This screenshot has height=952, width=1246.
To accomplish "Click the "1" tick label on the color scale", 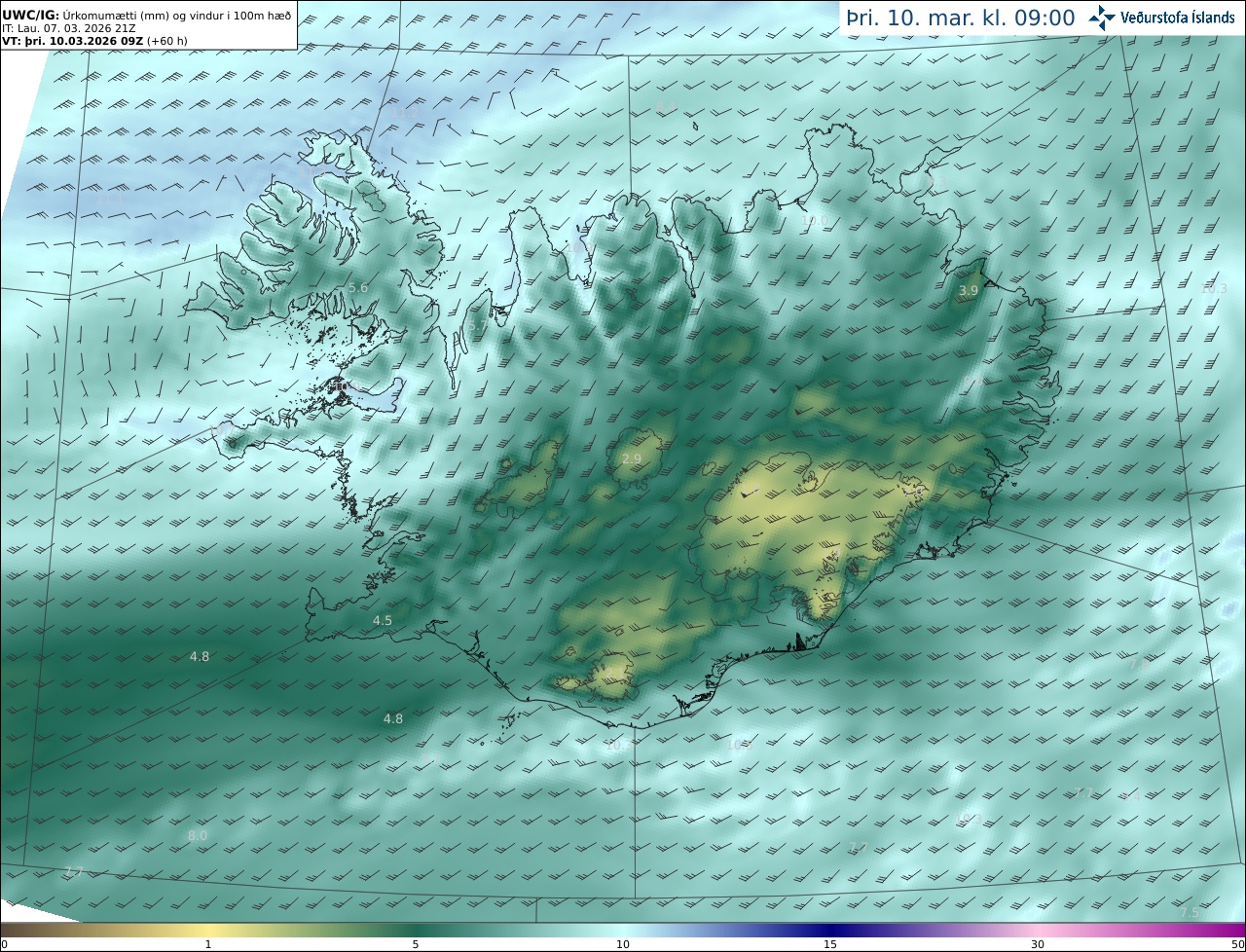I will (x=208, y=944).
